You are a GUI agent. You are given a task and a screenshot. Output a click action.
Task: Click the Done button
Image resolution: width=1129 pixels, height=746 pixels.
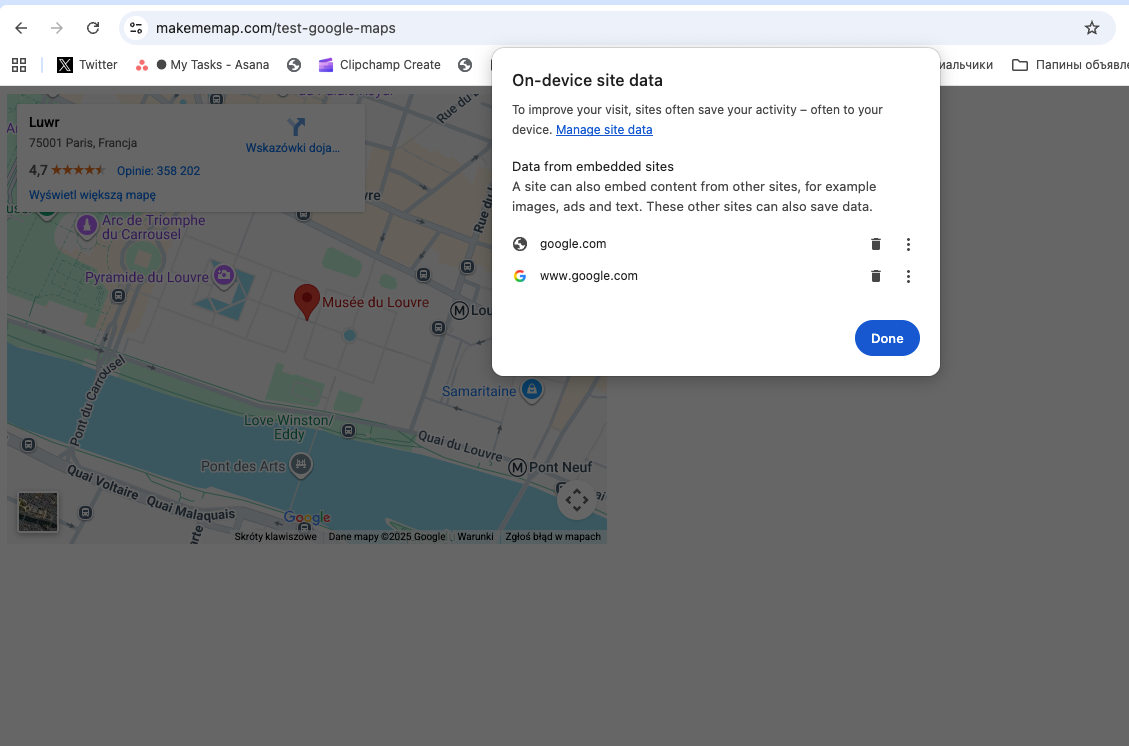(x=887, y=338)
